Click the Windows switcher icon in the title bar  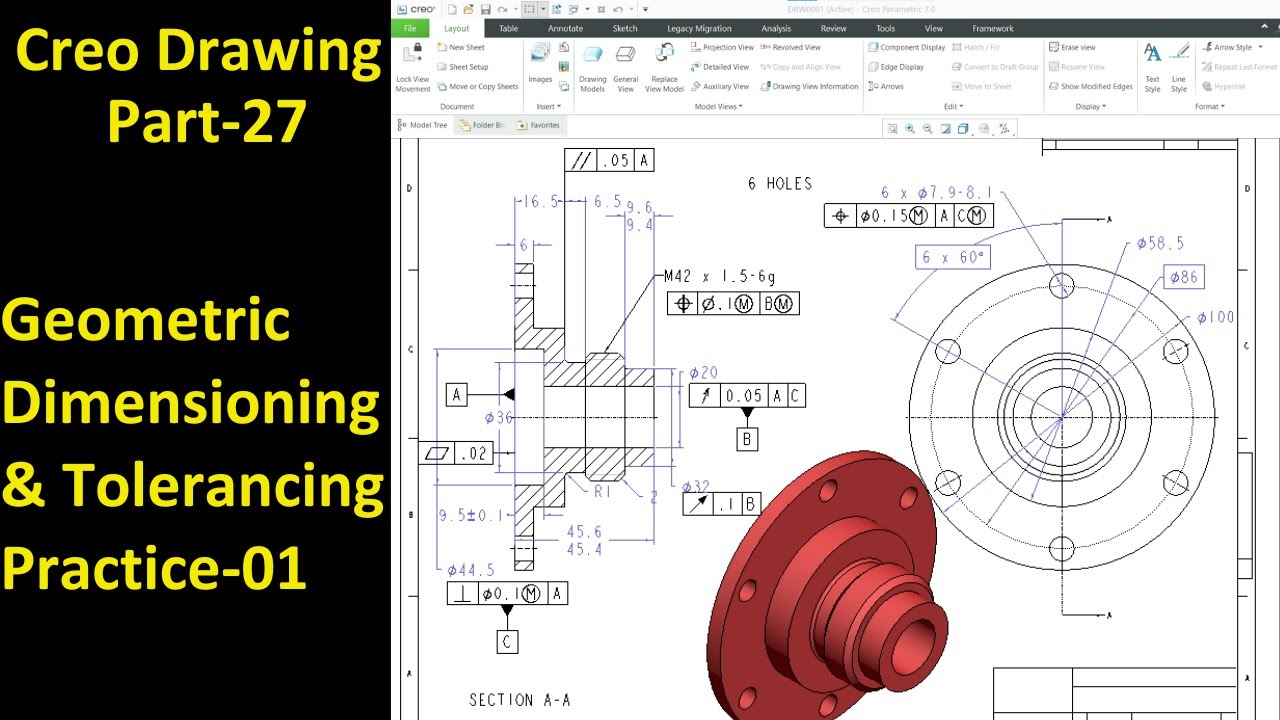pyautogui.click(x=573, y=9)
